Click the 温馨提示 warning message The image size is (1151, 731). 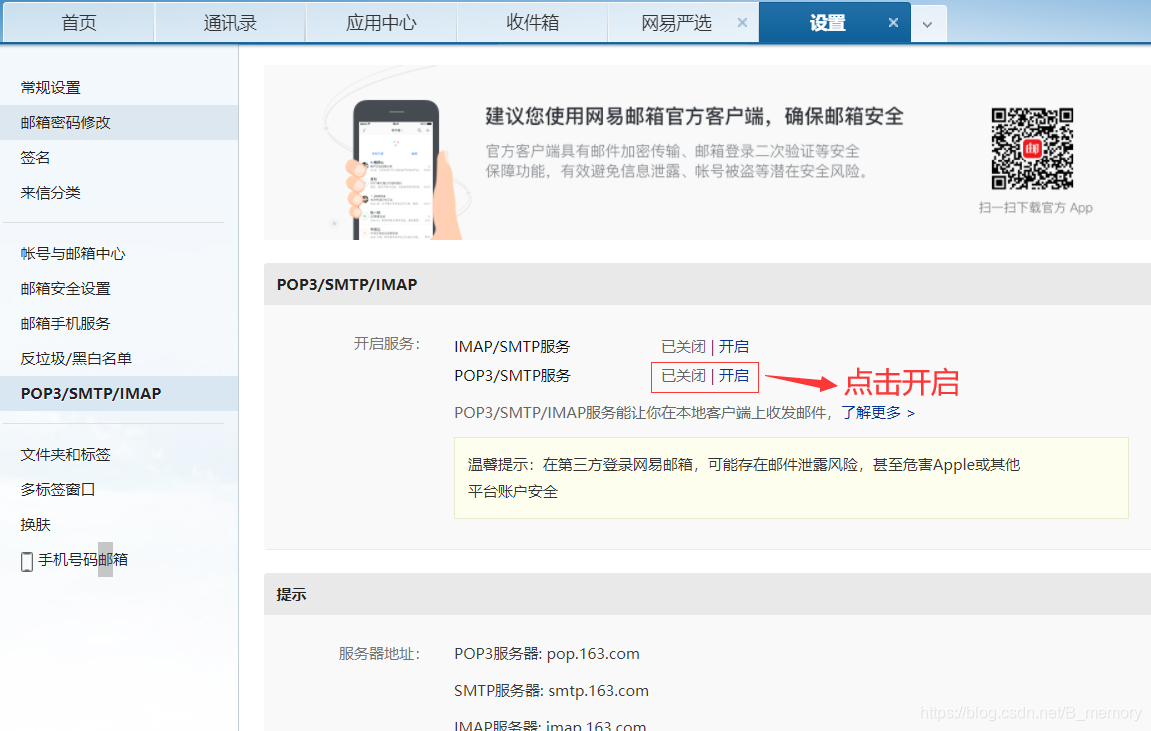click(x=791, y=478)
